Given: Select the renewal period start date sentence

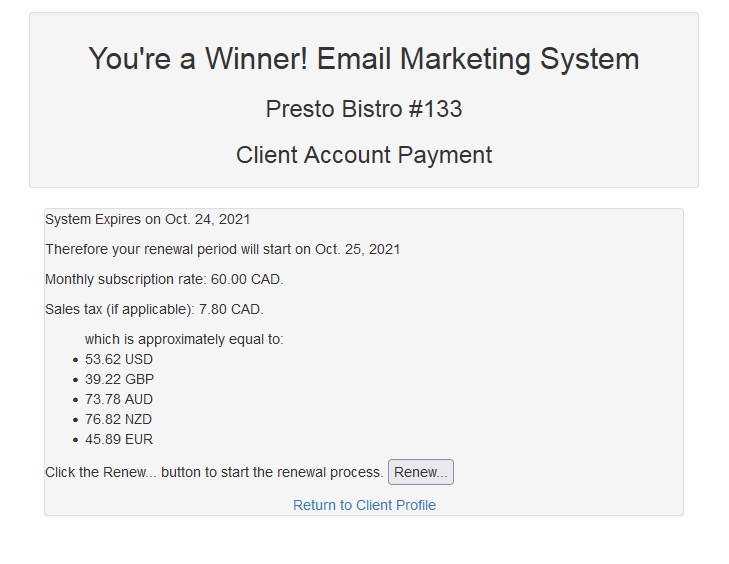Looking at the screenshot, I should click(x=222, y=249).
